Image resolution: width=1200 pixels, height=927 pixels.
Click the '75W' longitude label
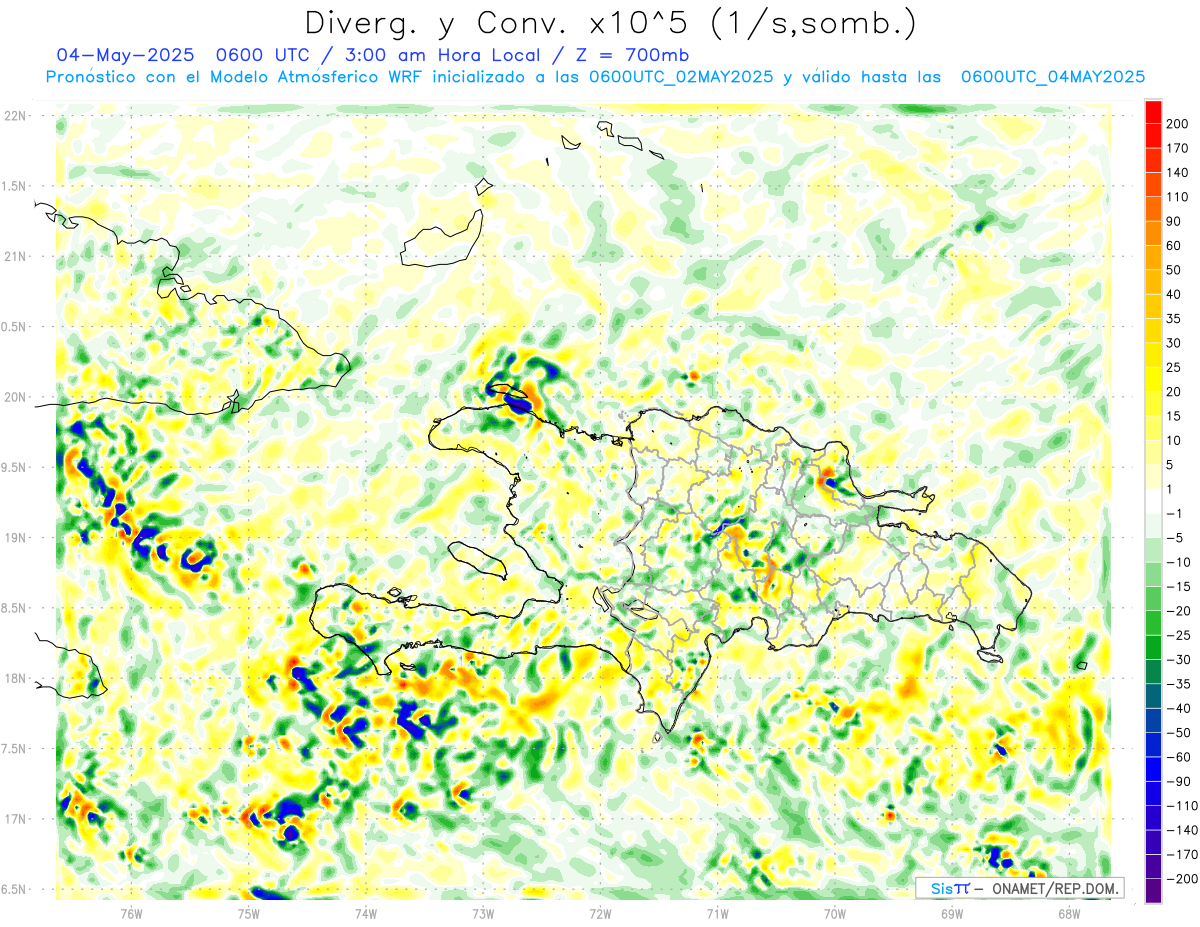(x=248, y=913)
